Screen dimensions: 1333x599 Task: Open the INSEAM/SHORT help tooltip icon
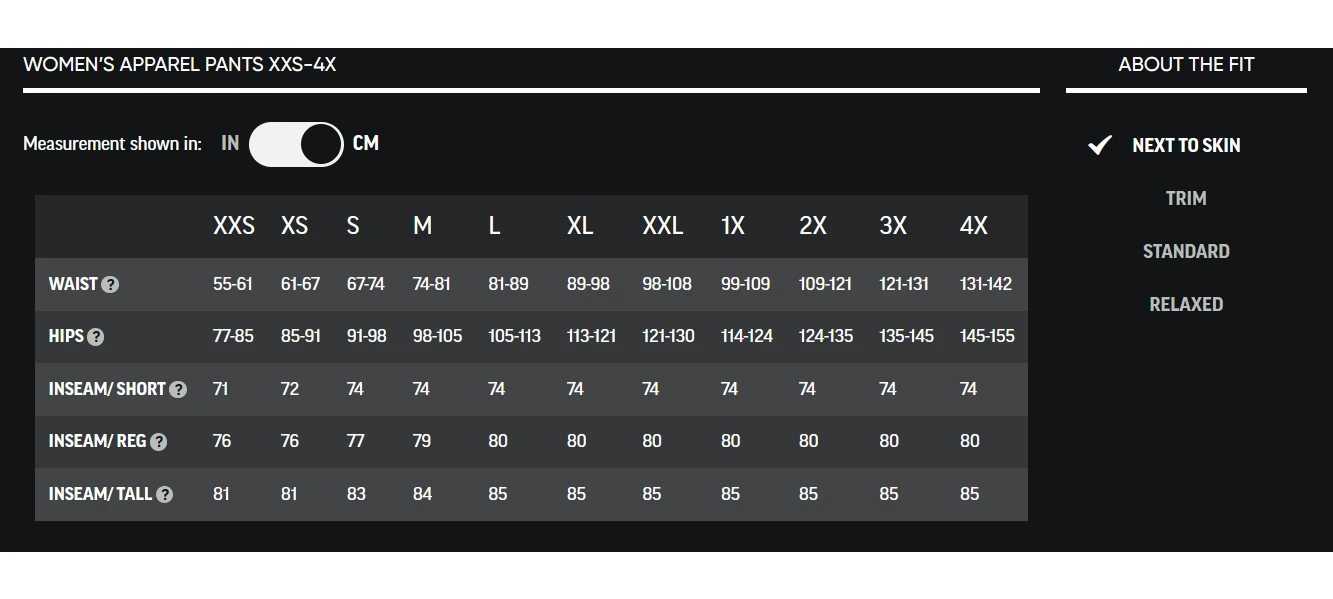click(x=178, y=390)
